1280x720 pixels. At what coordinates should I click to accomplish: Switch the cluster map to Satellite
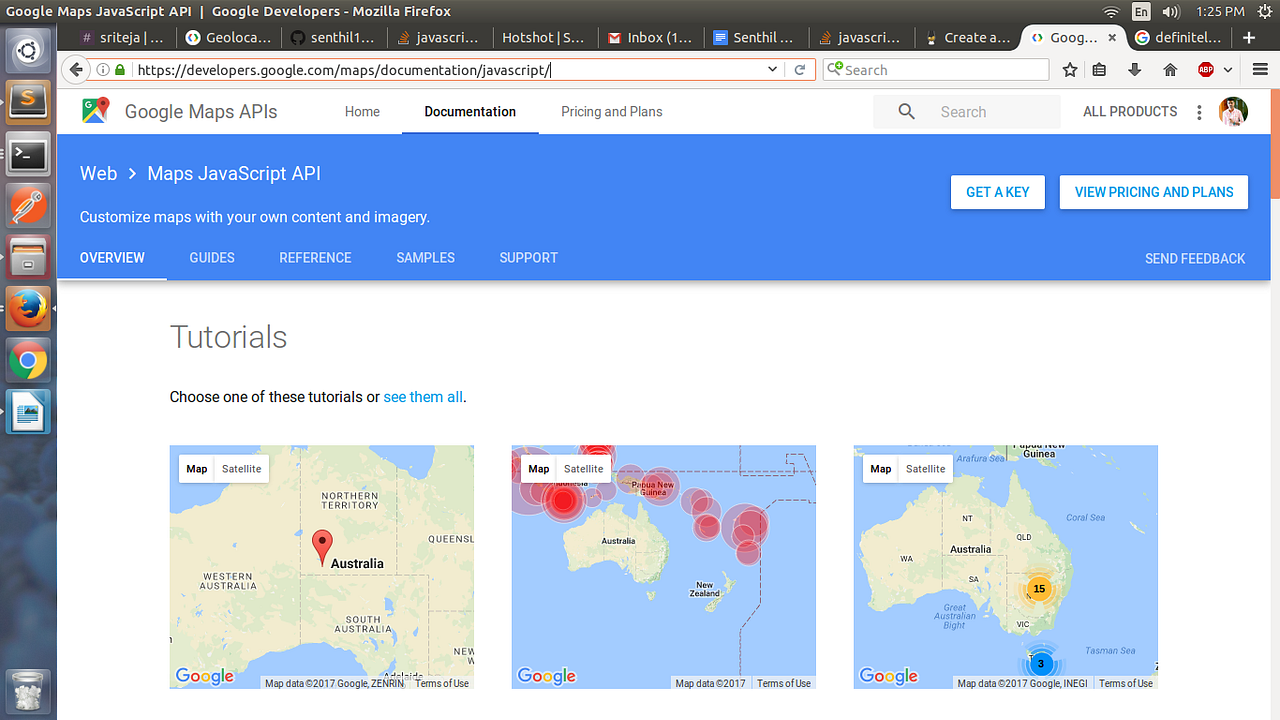(926, 469)
